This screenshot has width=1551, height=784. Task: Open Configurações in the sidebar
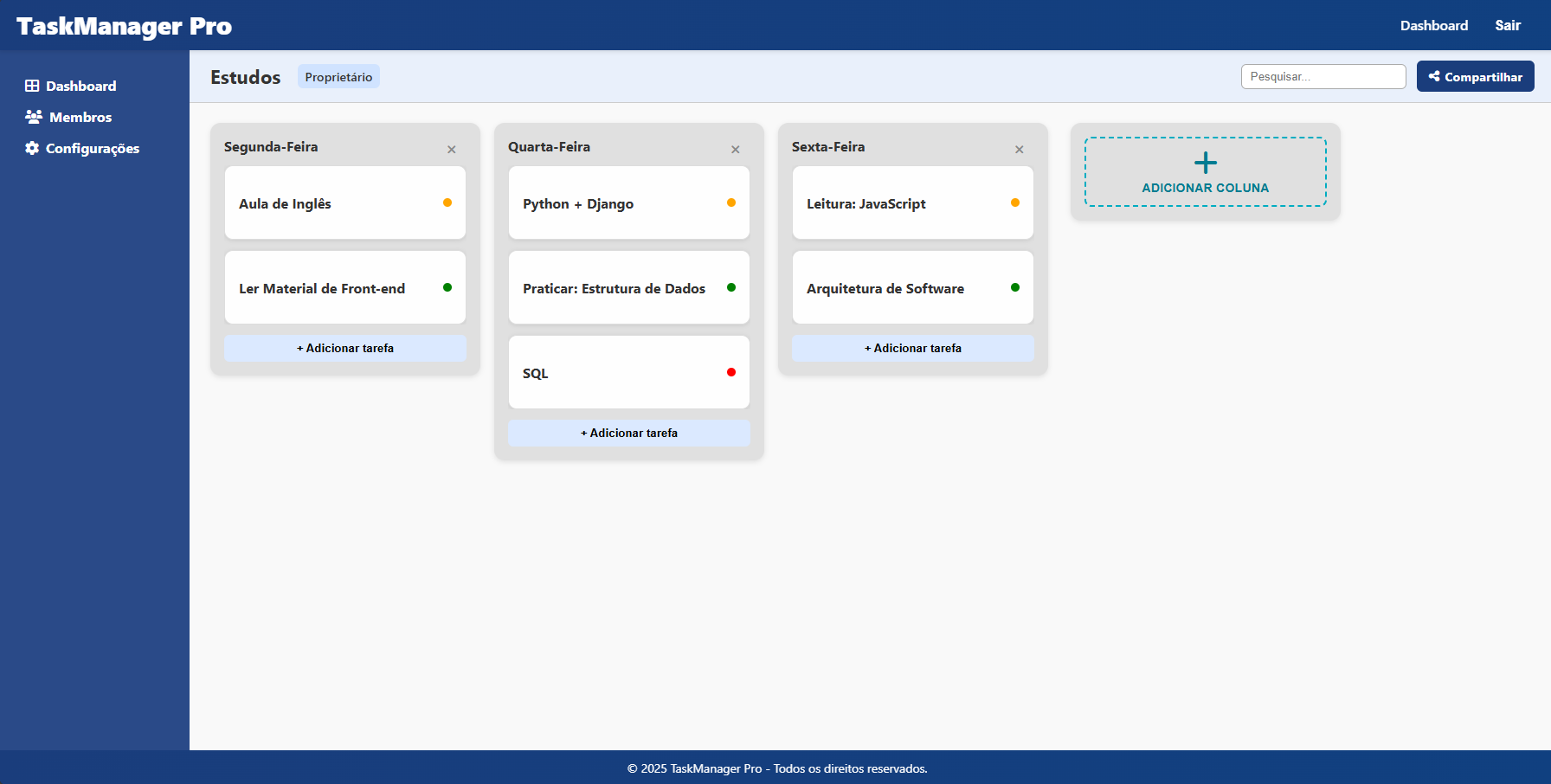point(82,148)
